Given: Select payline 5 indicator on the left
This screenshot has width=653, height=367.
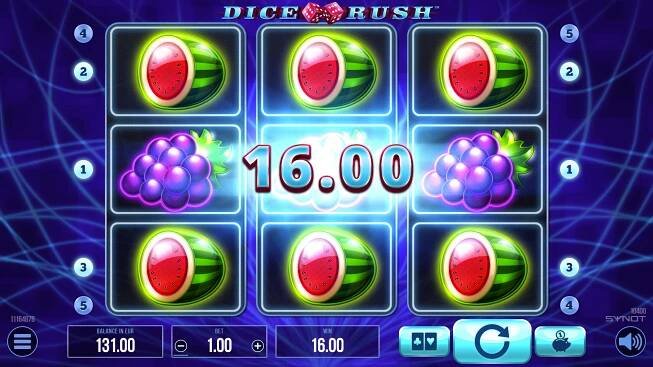Looking at the screenshot, I should pos(83,305).
